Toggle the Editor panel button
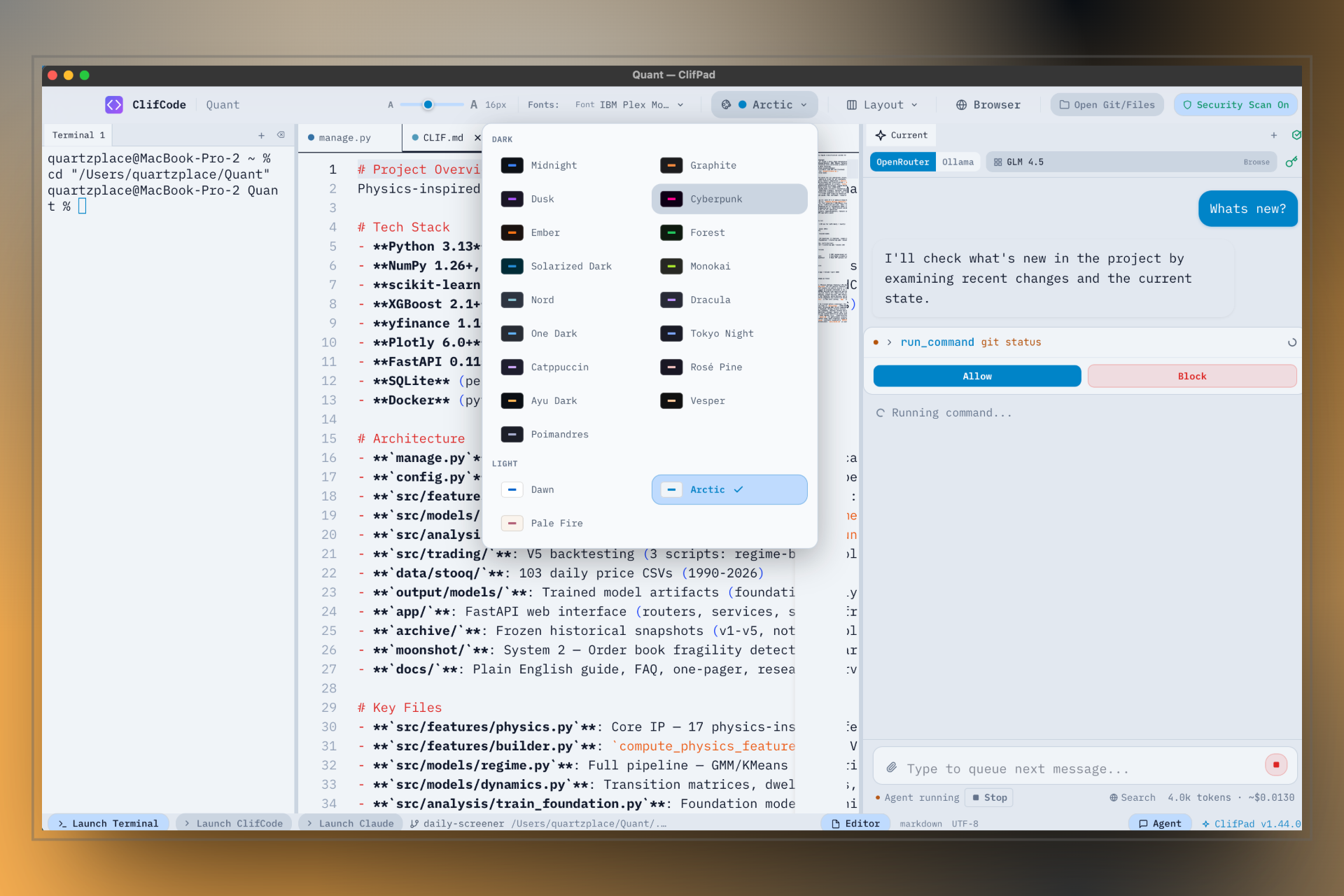This screenshot has height=896, width=1344. 855,823
